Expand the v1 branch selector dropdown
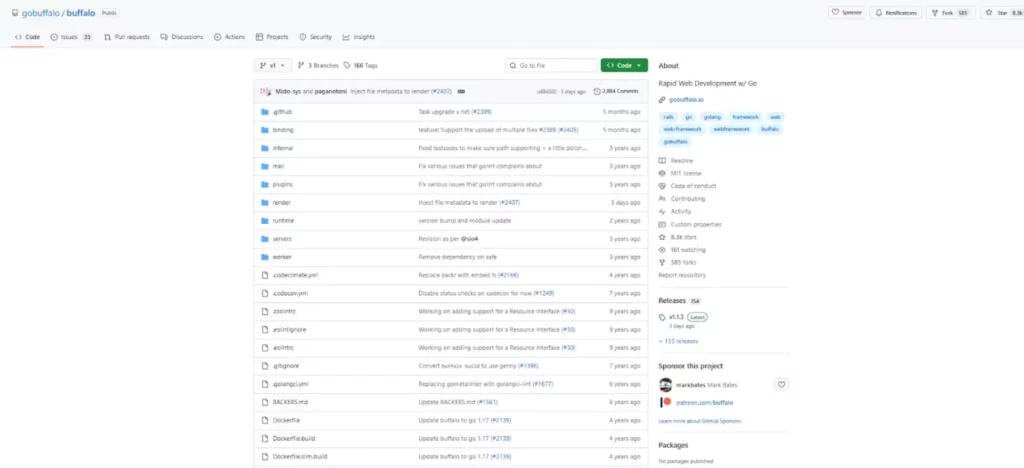1024x468 pixels. 273,65
